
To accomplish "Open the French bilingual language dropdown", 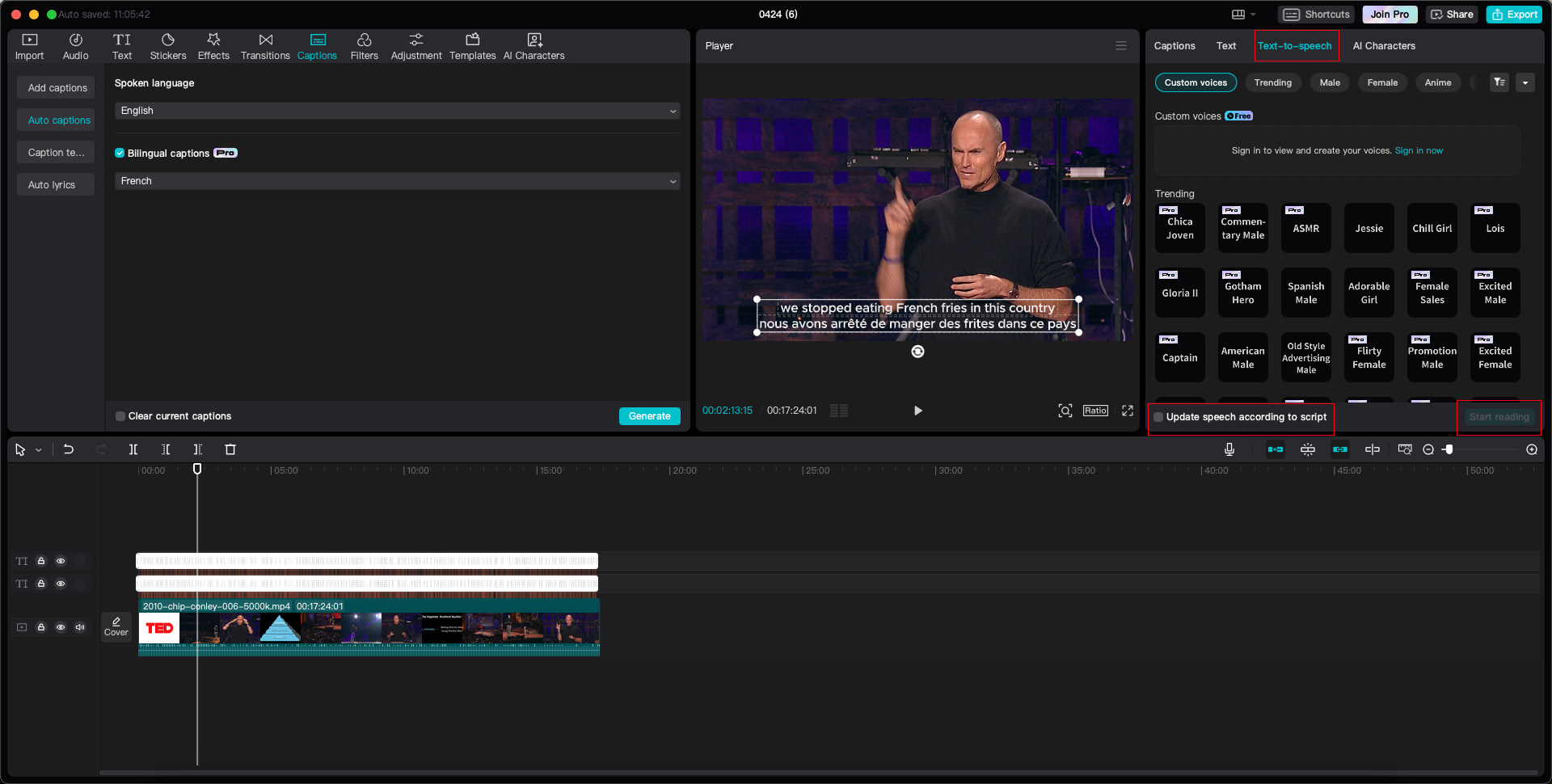I will click(397, 181).
